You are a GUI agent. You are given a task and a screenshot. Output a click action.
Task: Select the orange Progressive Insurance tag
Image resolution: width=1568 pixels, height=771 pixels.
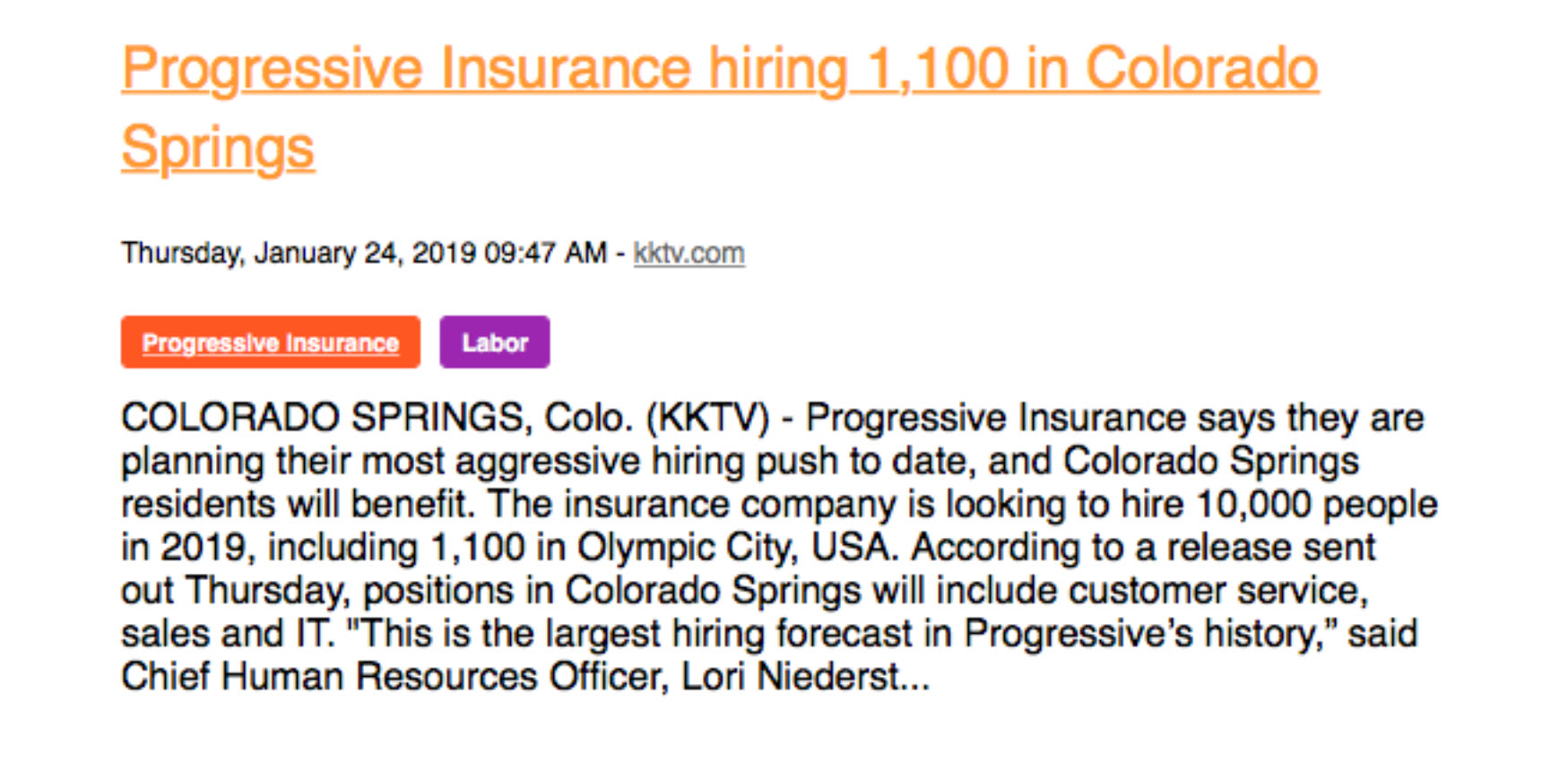[271, 342]
